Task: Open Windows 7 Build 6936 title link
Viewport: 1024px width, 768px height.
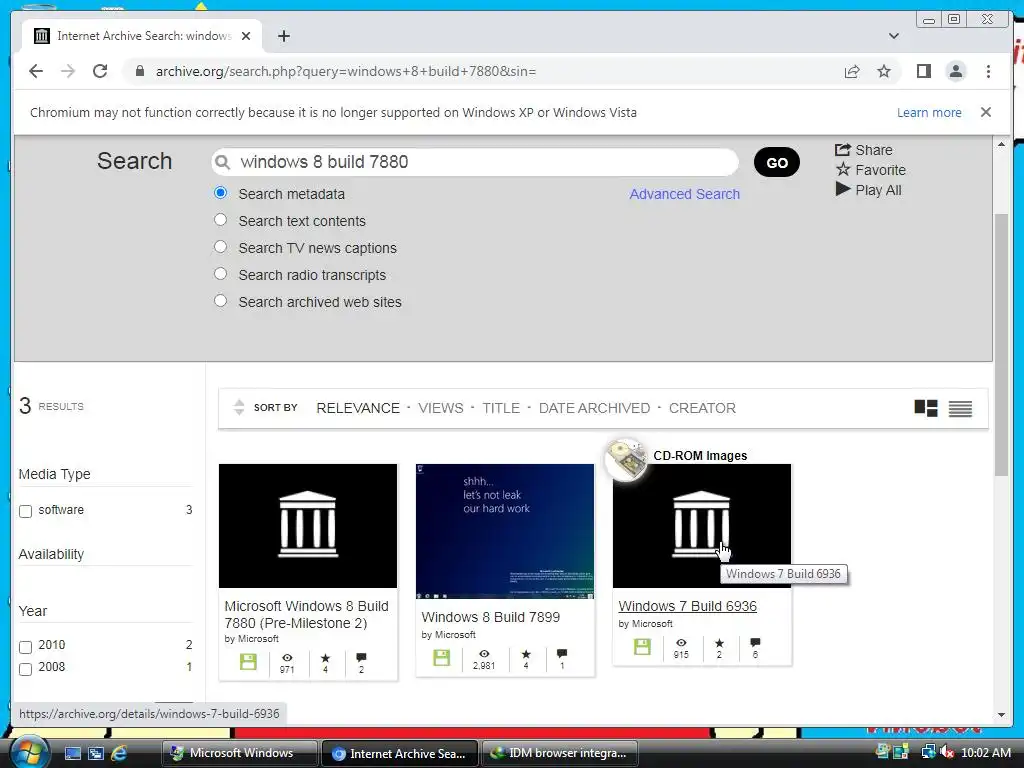Action: [x=687, y=606]
